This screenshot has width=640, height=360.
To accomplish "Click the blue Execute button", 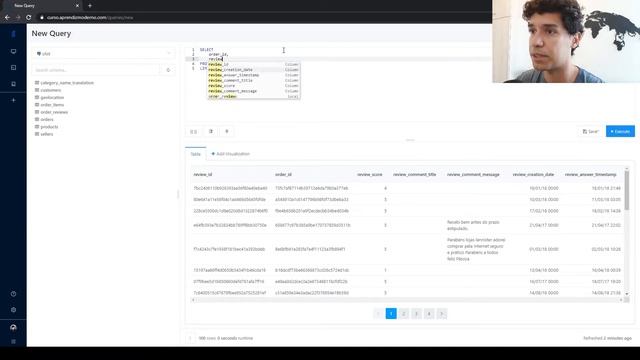I will click(x=620, y=131).
